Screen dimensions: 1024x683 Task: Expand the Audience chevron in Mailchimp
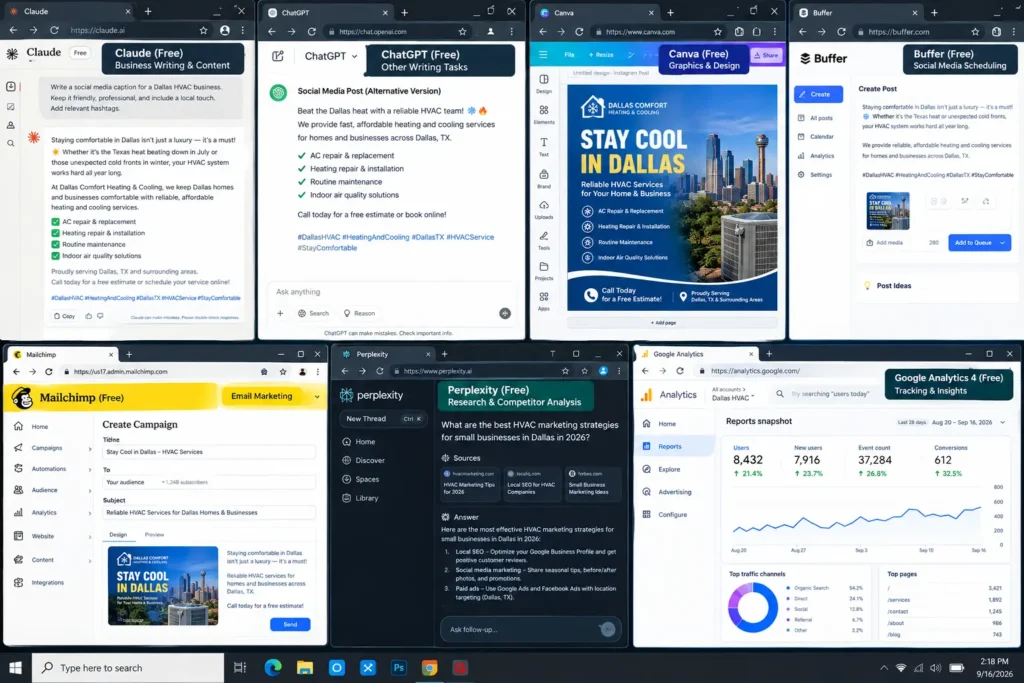(90, 490)
